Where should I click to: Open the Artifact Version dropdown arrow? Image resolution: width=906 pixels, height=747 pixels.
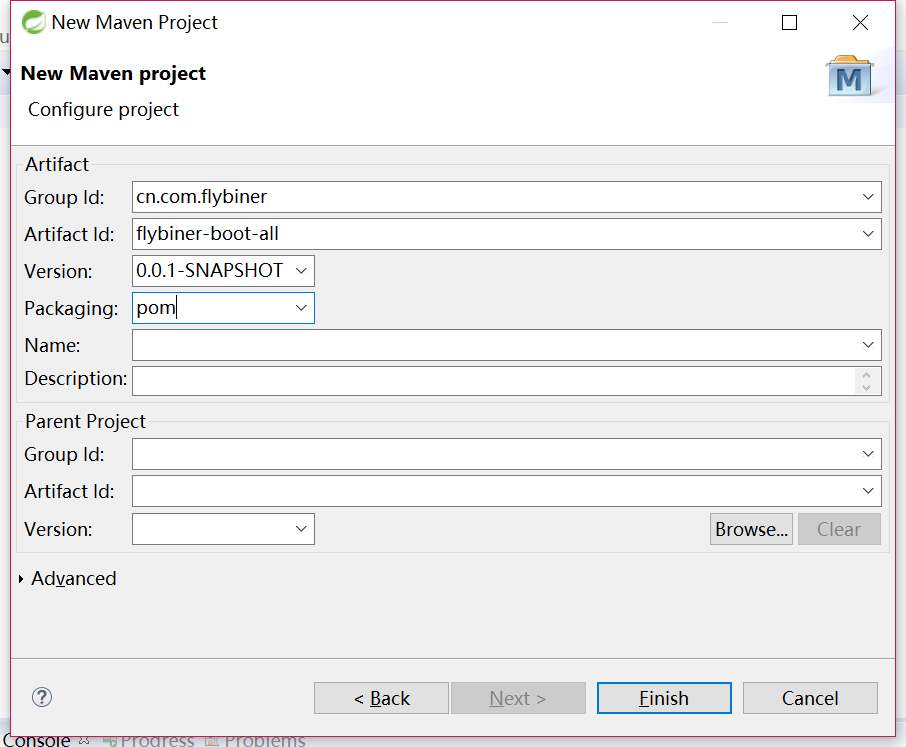pyautogui.click(x=301, y=271)
